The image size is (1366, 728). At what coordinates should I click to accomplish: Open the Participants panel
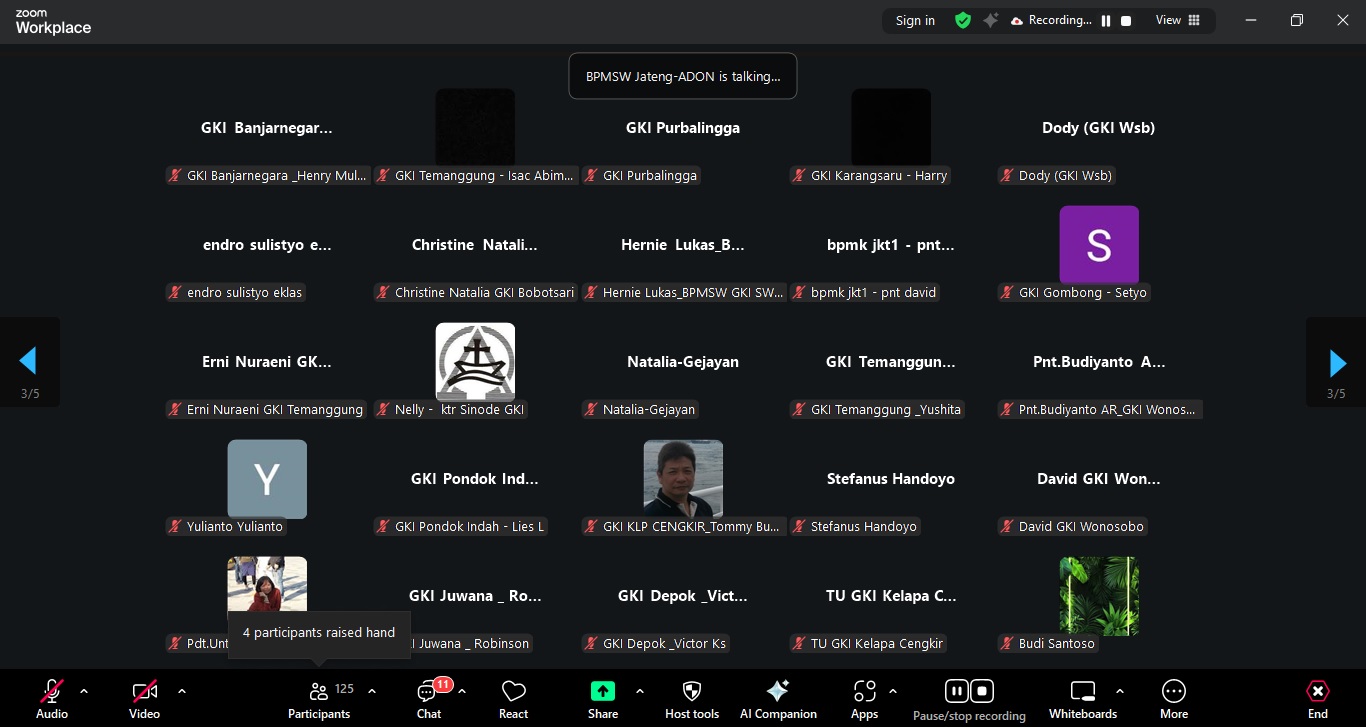click(319, 698)
